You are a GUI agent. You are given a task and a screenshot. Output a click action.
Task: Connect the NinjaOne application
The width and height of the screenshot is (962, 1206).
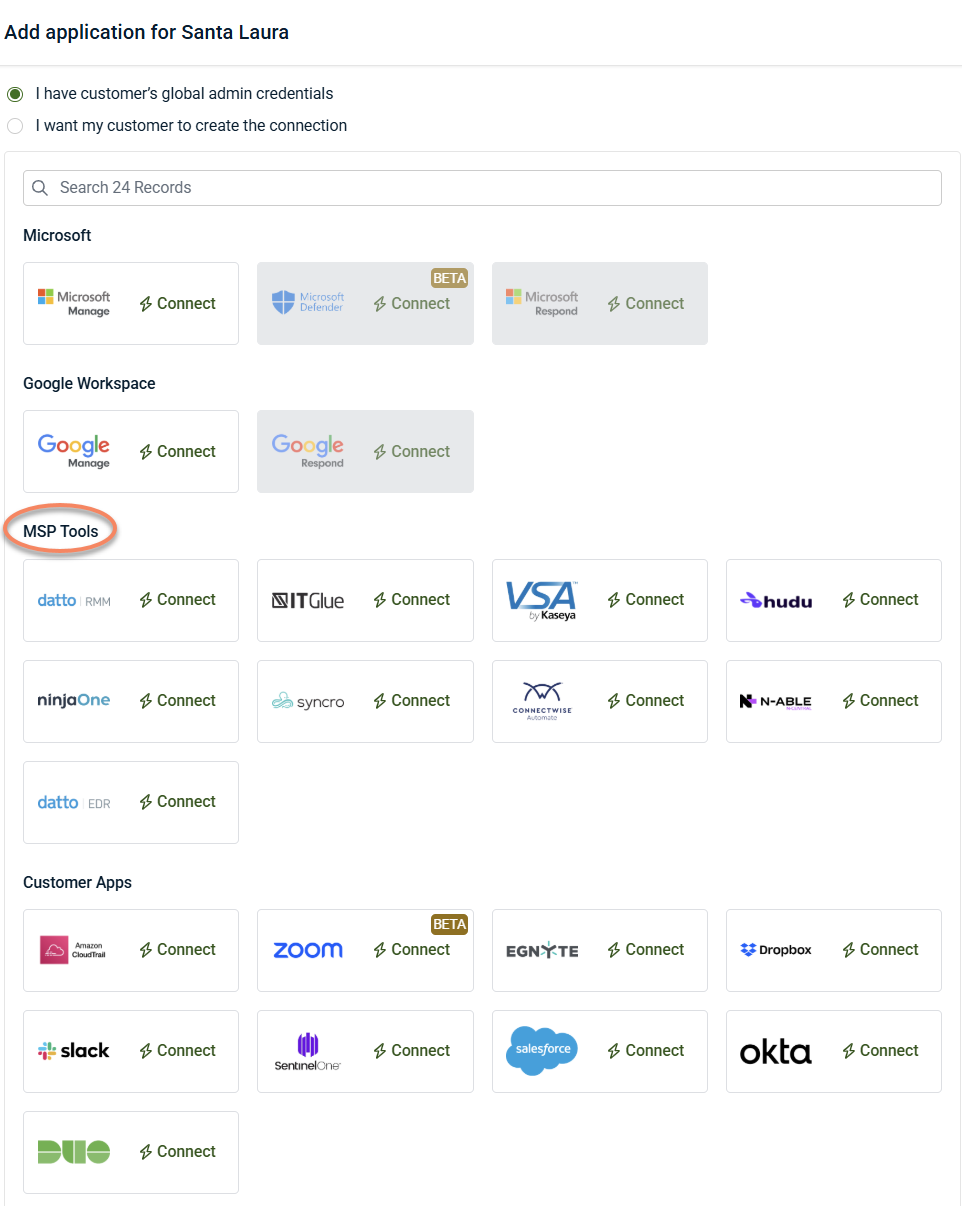coord(178,701)
